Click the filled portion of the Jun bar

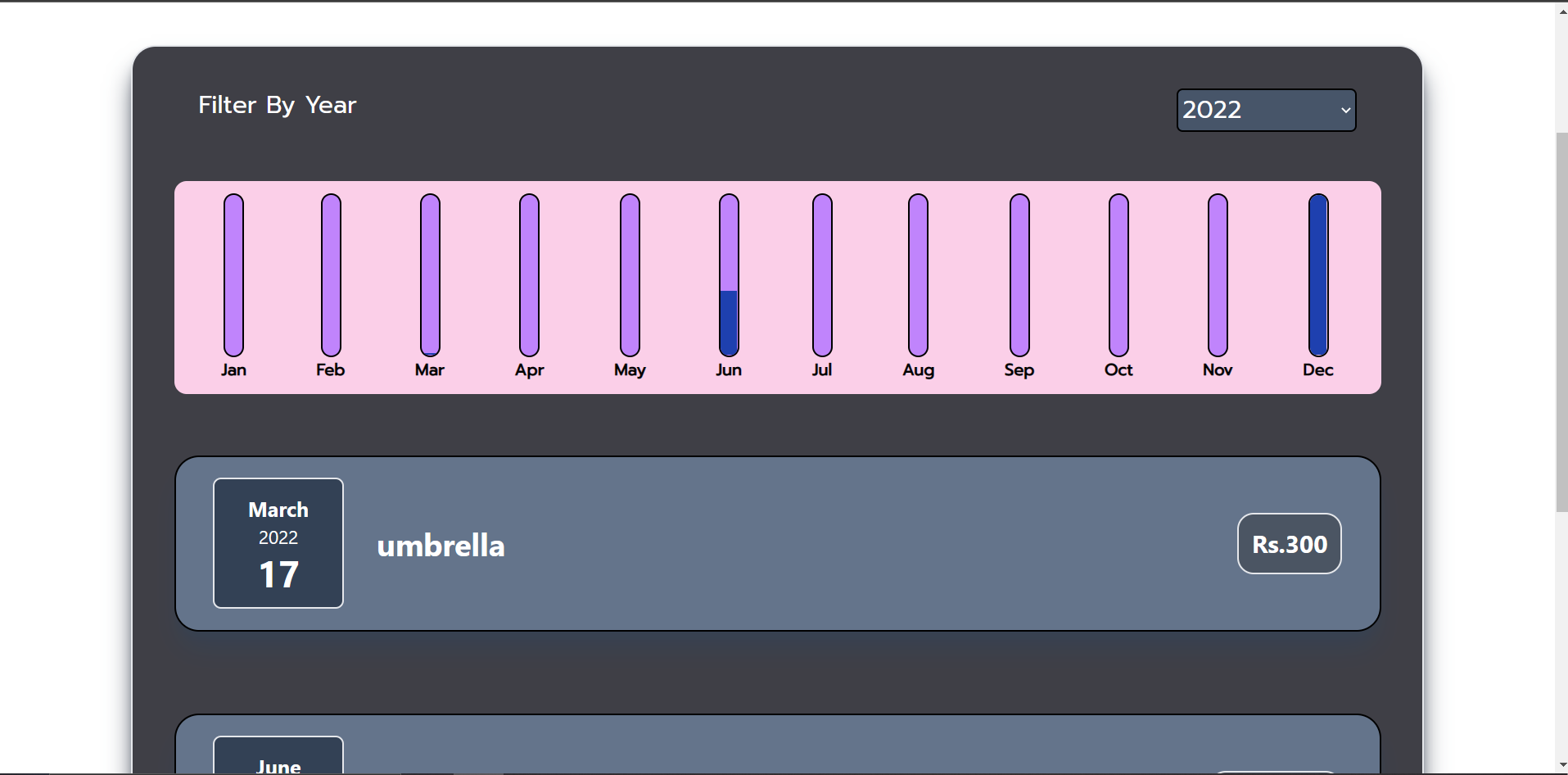[x=729, y=320]
